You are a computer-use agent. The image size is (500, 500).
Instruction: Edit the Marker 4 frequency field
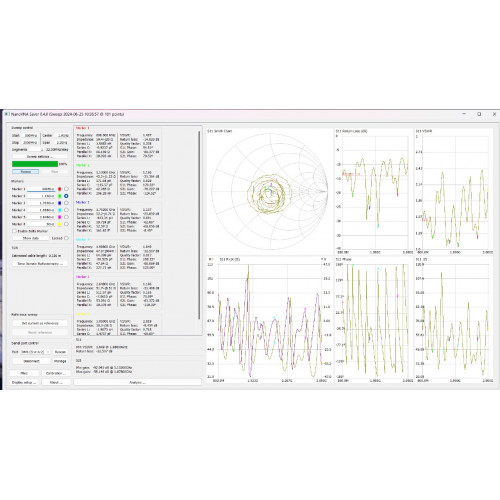41,210
